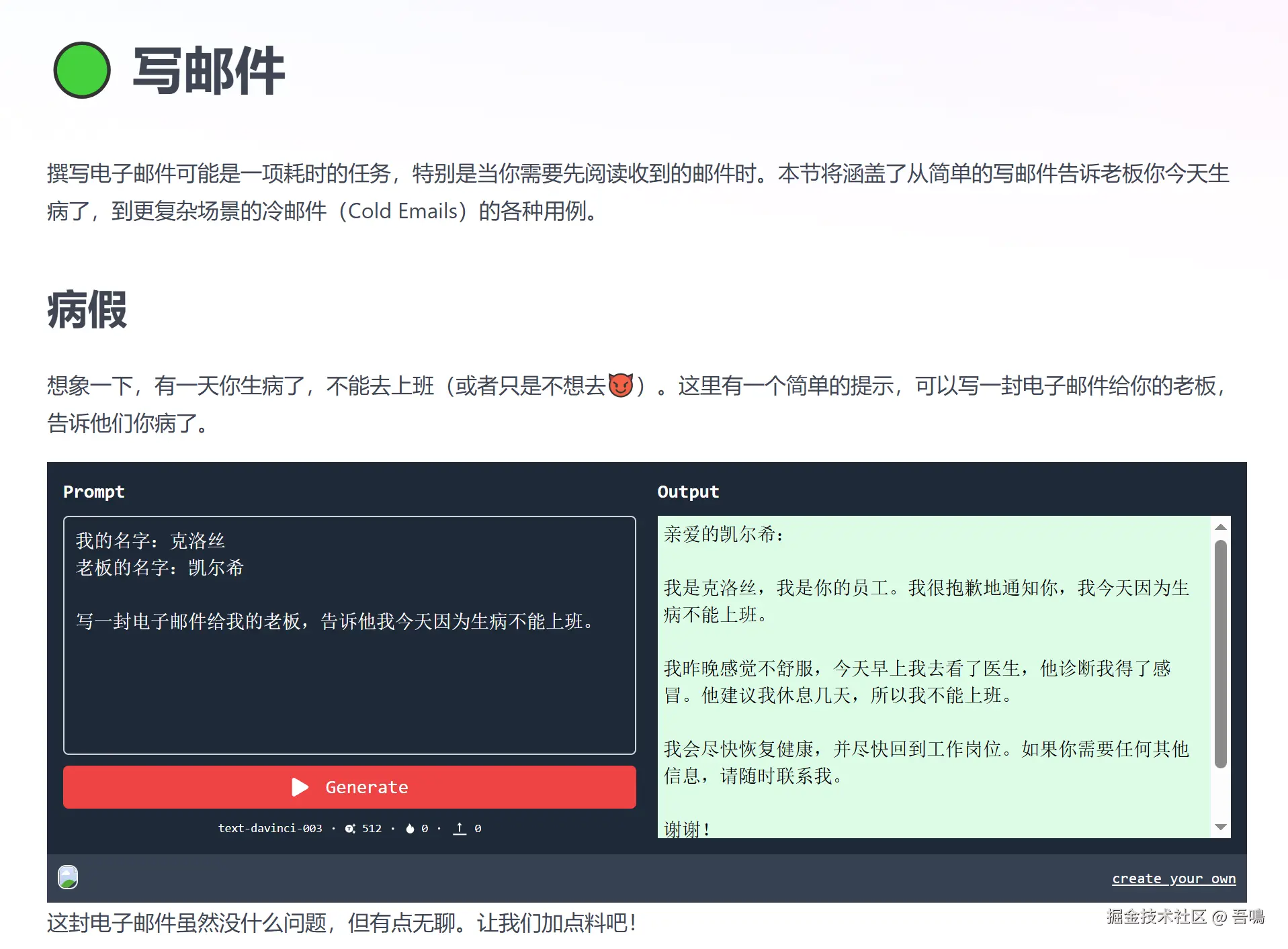
Task: Open the 'create your own' link
Action: (1174, 878)
